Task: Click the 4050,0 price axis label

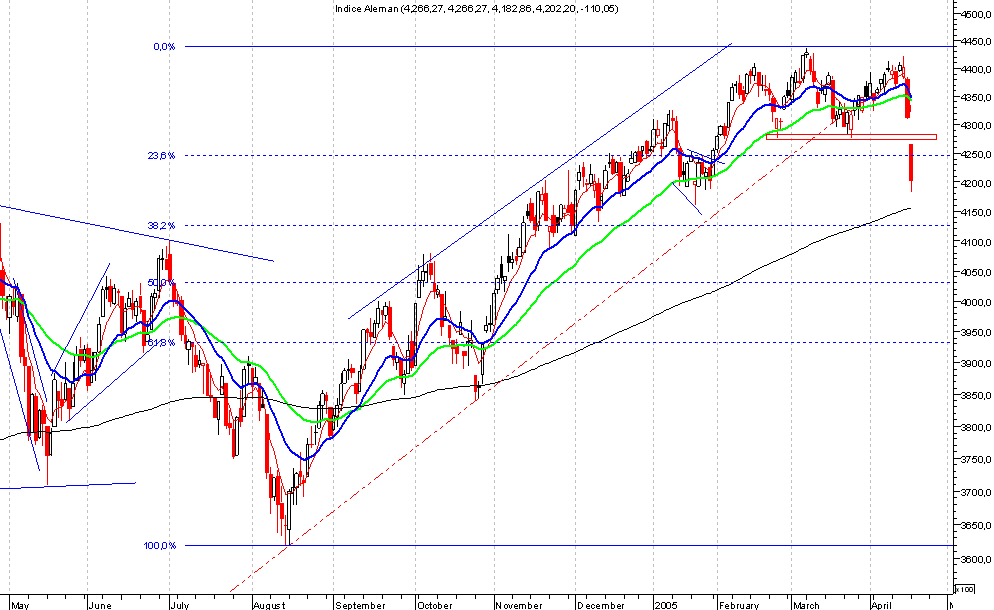Action: (976, 273)
